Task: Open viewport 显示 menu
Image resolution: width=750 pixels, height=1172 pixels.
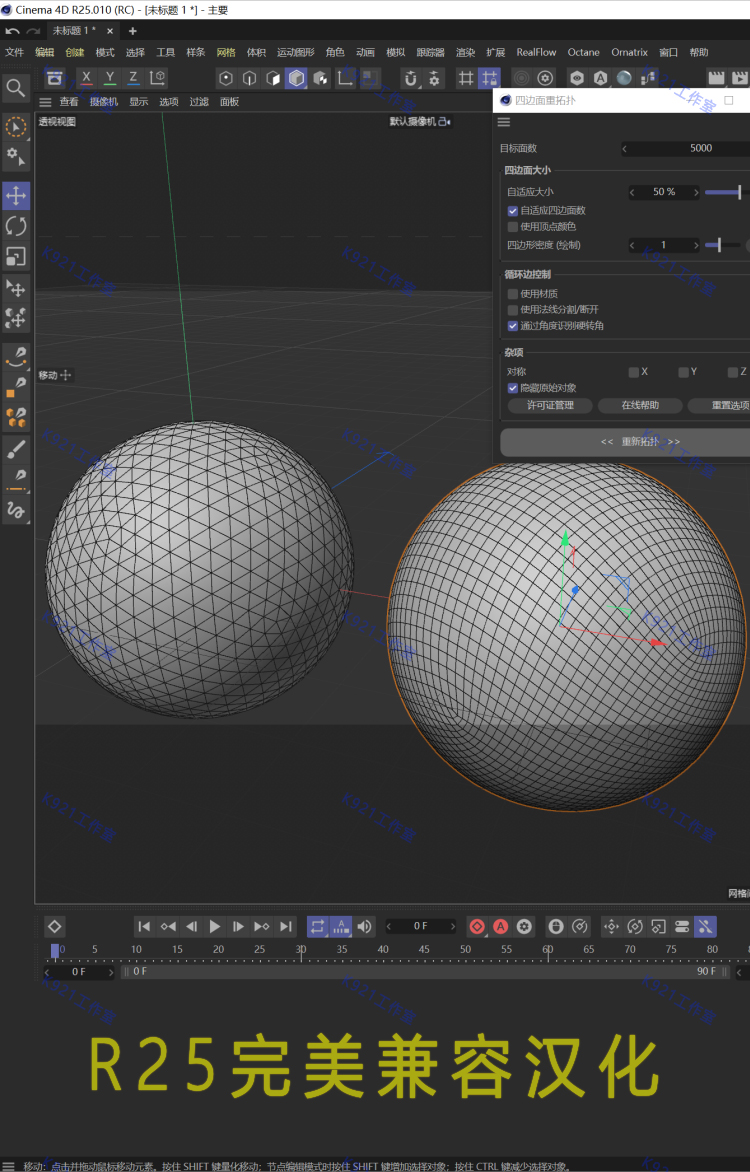Action: point(138,102)
